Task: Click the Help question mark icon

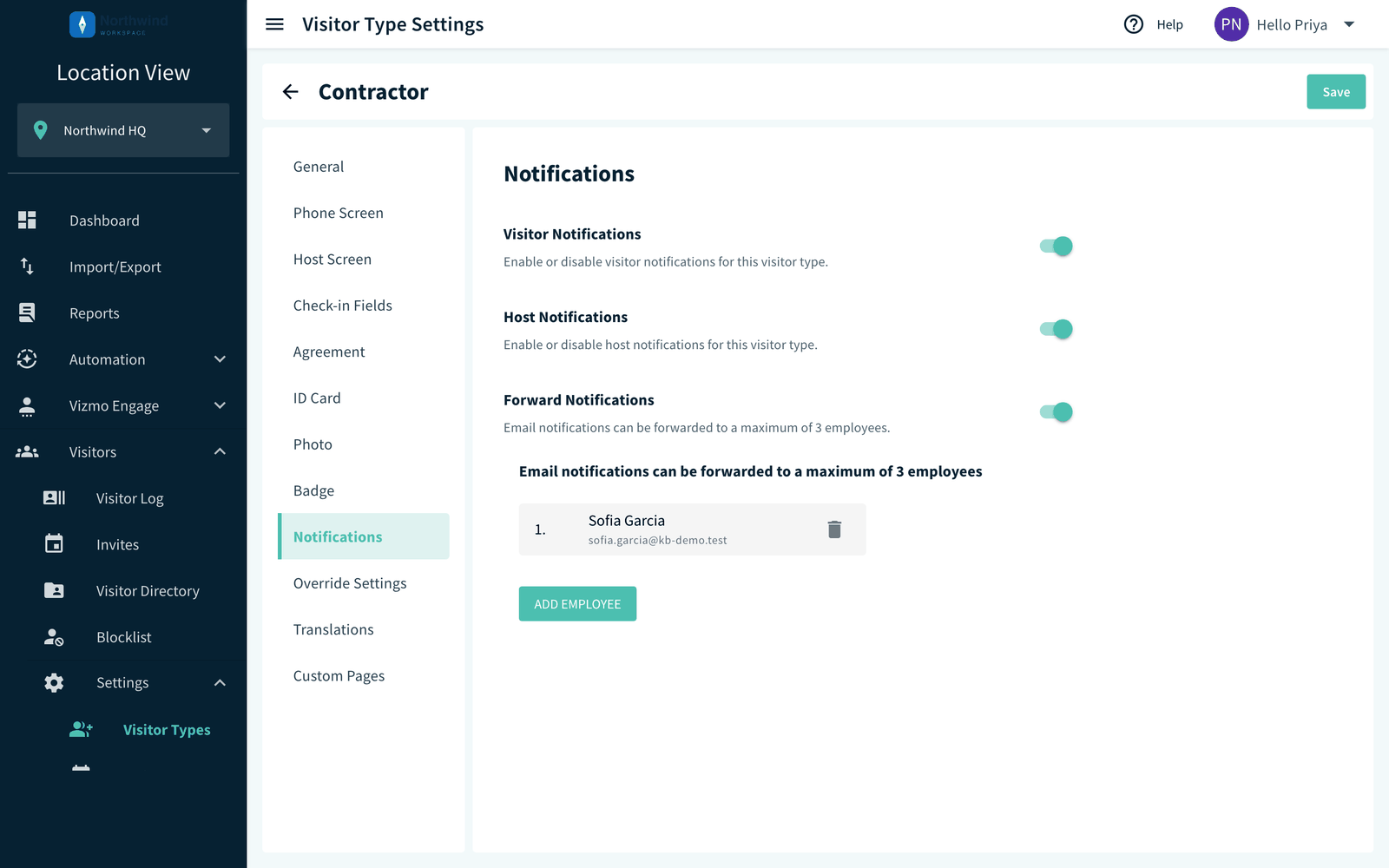Action: pyautogui.click(x=1134, y=24)
